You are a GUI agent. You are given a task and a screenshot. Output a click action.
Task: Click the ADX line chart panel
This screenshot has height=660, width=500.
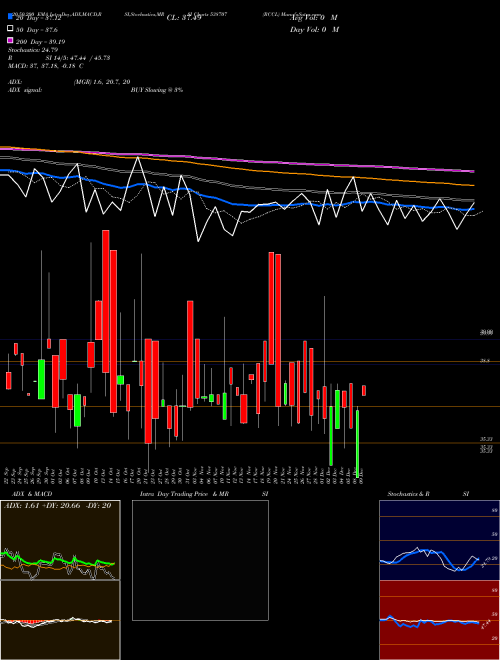pyautogui.click(x=60, y=540)
